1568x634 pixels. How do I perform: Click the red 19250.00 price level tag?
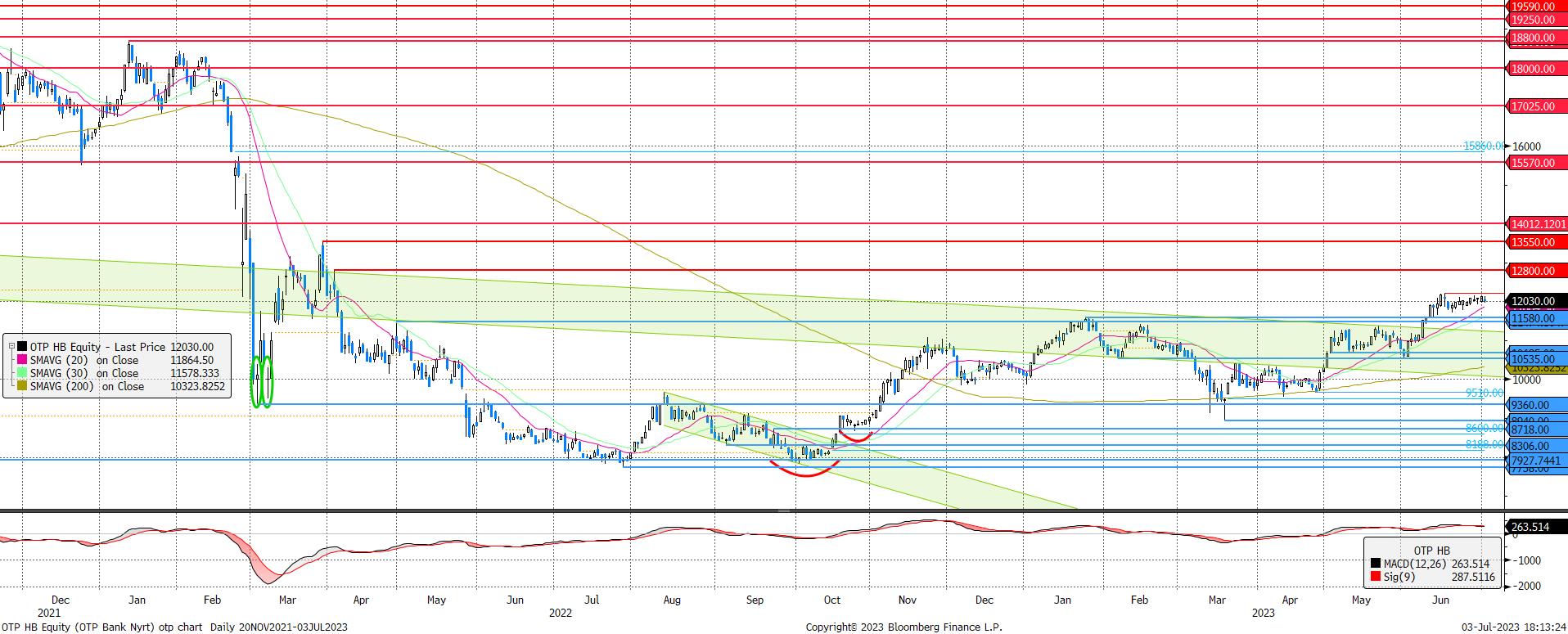(x=1537, y=19)
